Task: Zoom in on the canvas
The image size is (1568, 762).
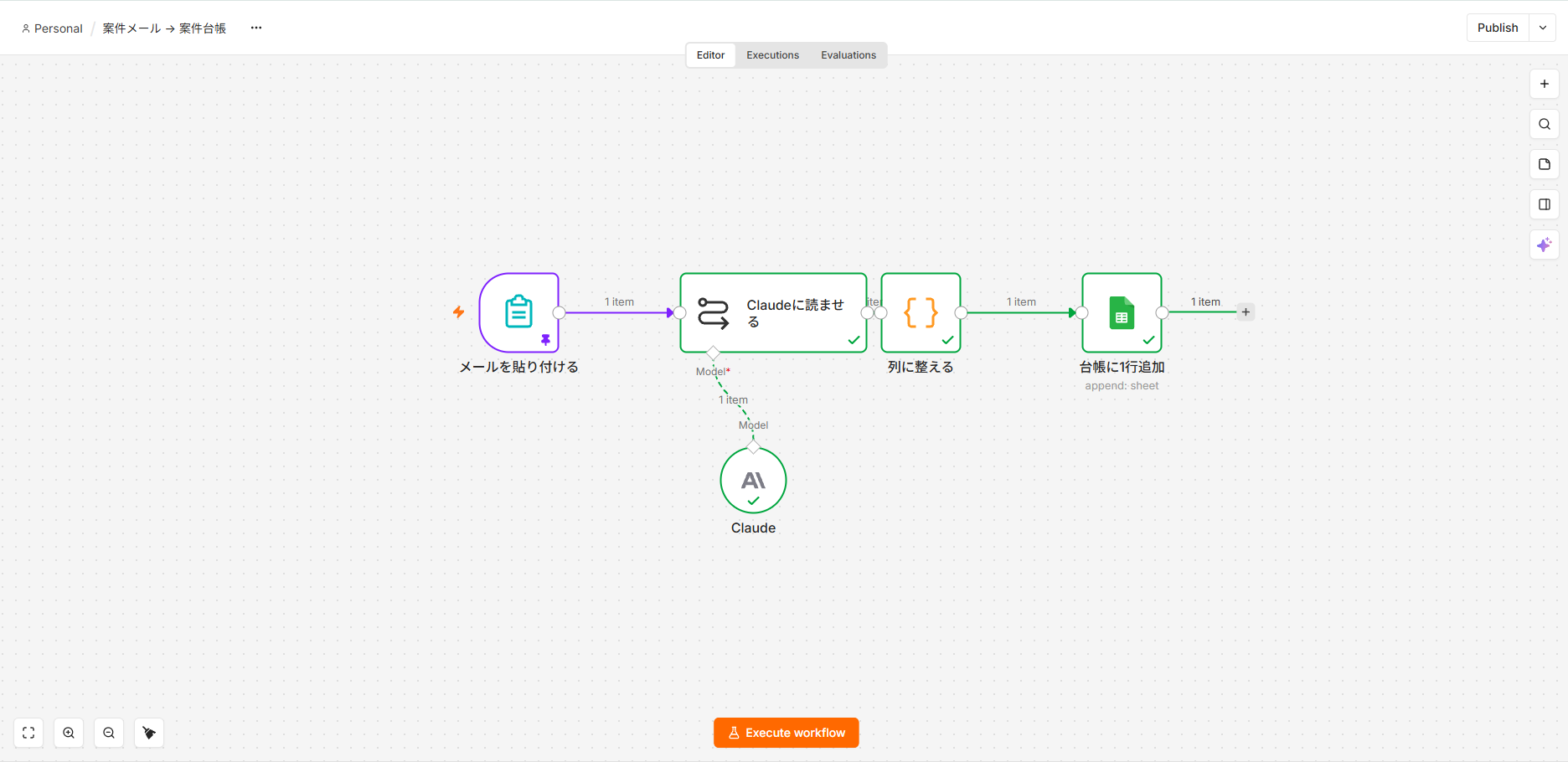Action: click(x=69, y=733)
